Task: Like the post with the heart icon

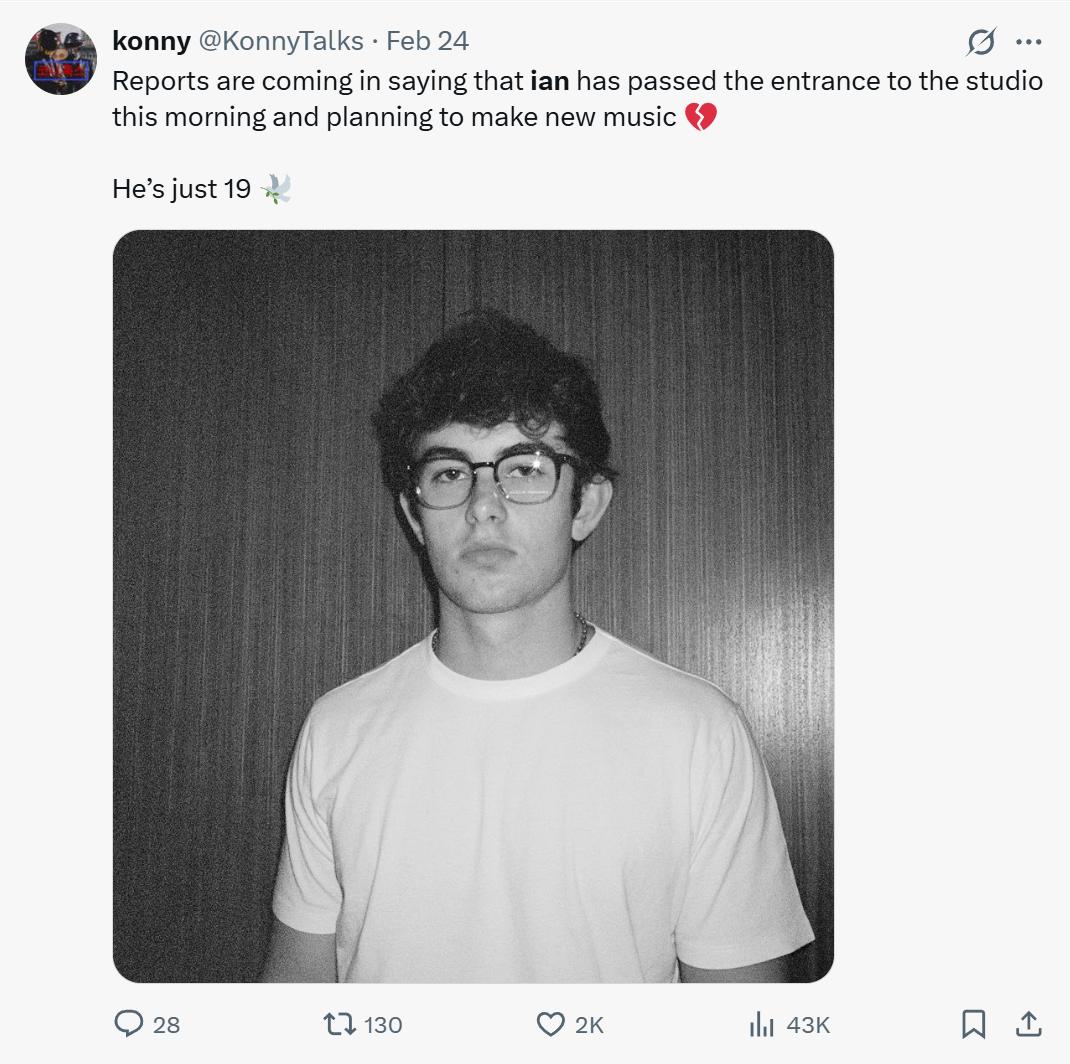Action: [551, 1024]
